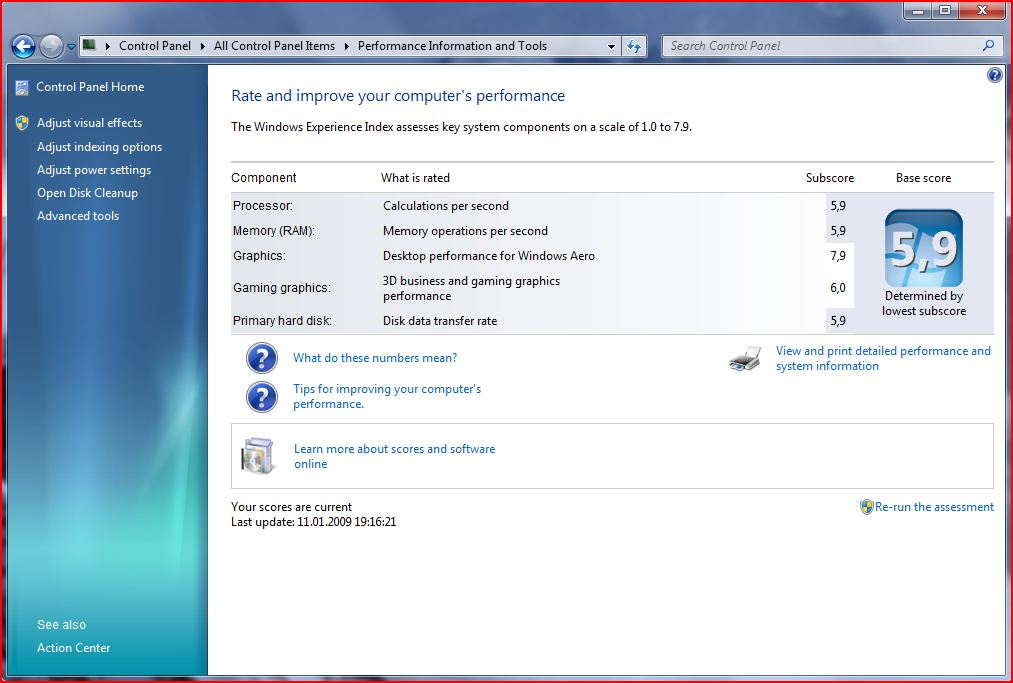Open Action Center under See also
The image size is (1013, 683).
click(73, 647)
